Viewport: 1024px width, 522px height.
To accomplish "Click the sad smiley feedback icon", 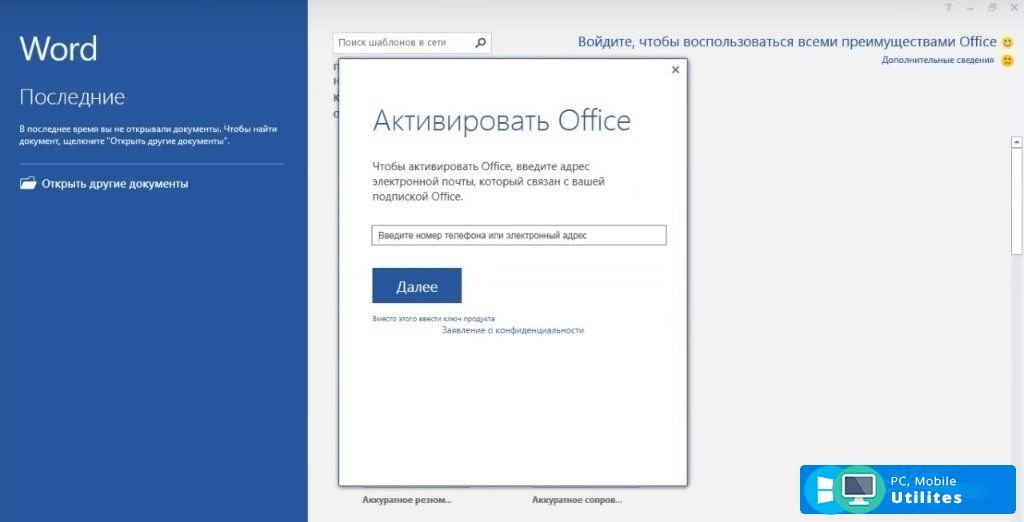I will coord(1008,60).
